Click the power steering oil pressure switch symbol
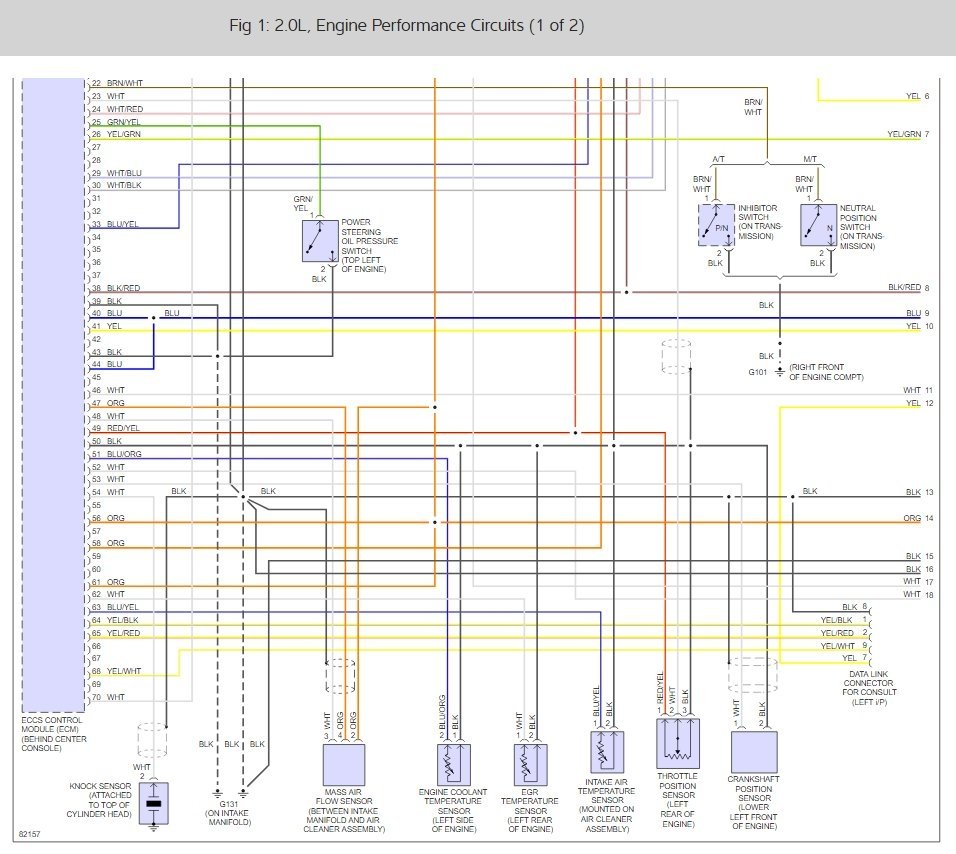 click(320, 241)
